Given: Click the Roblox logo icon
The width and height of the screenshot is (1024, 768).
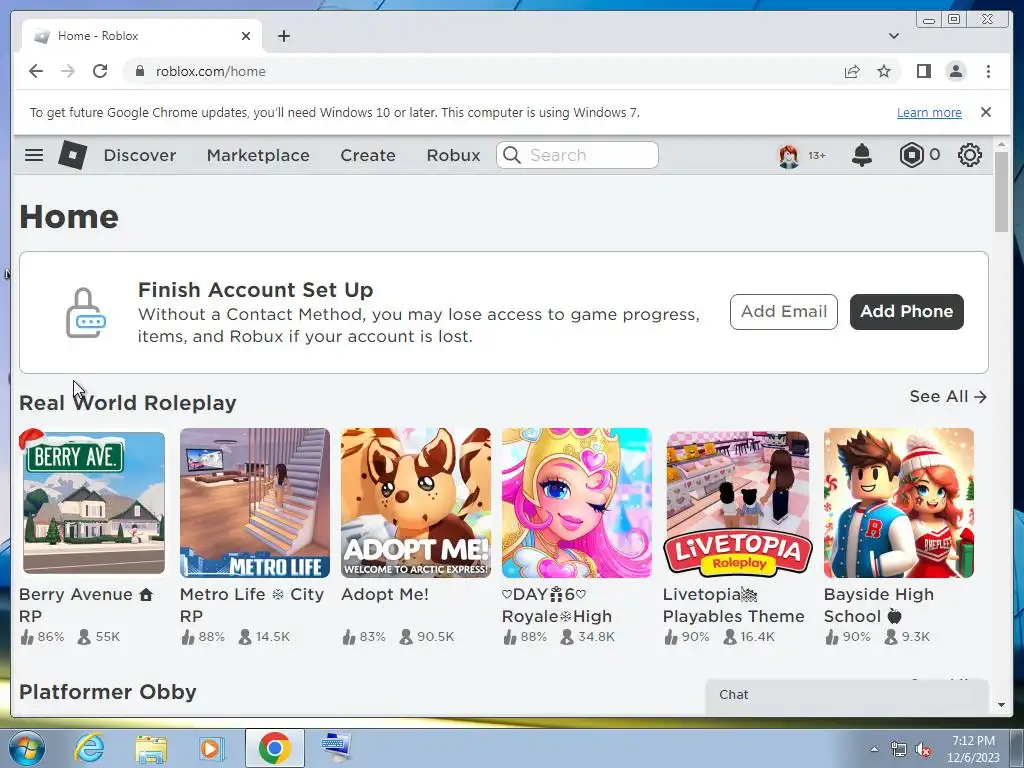Looking at the screenshot, I should (72, 155).
